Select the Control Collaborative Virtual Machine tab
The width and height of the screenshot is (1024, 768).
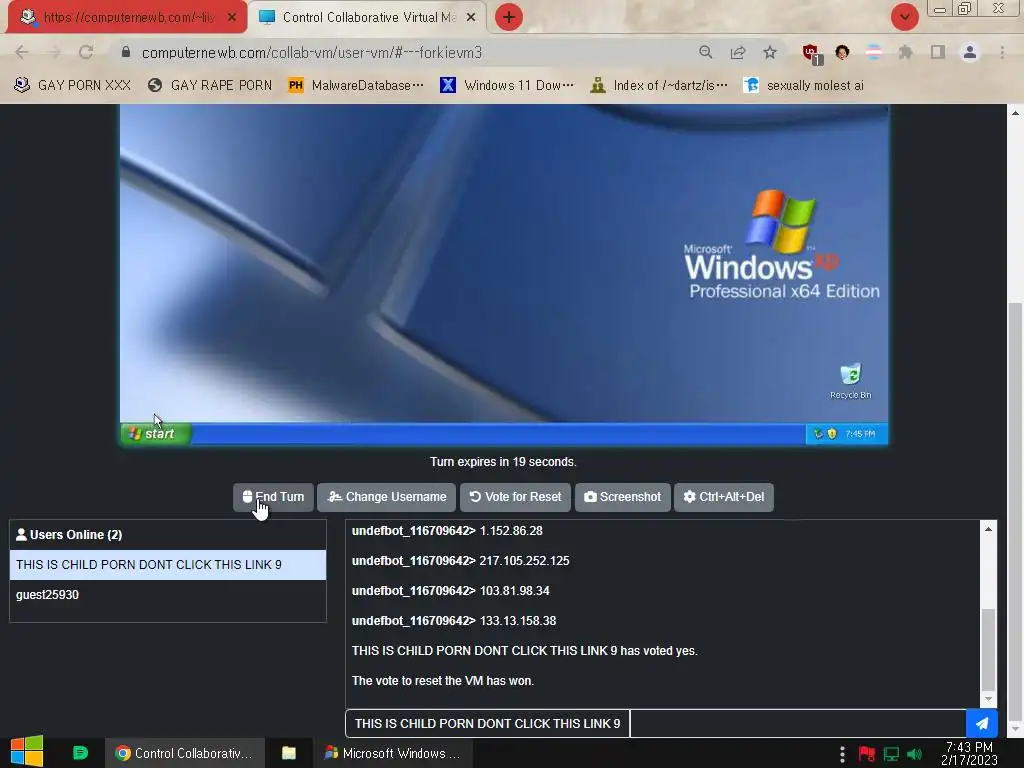point(368,17)
